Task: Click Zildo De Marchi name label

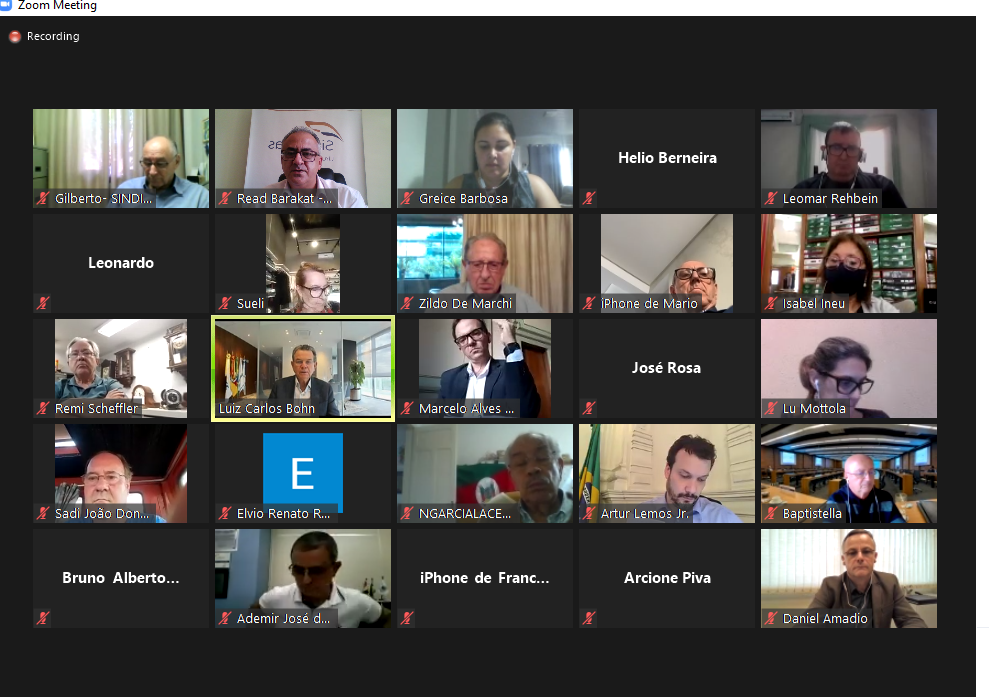Action: point(465,303)
